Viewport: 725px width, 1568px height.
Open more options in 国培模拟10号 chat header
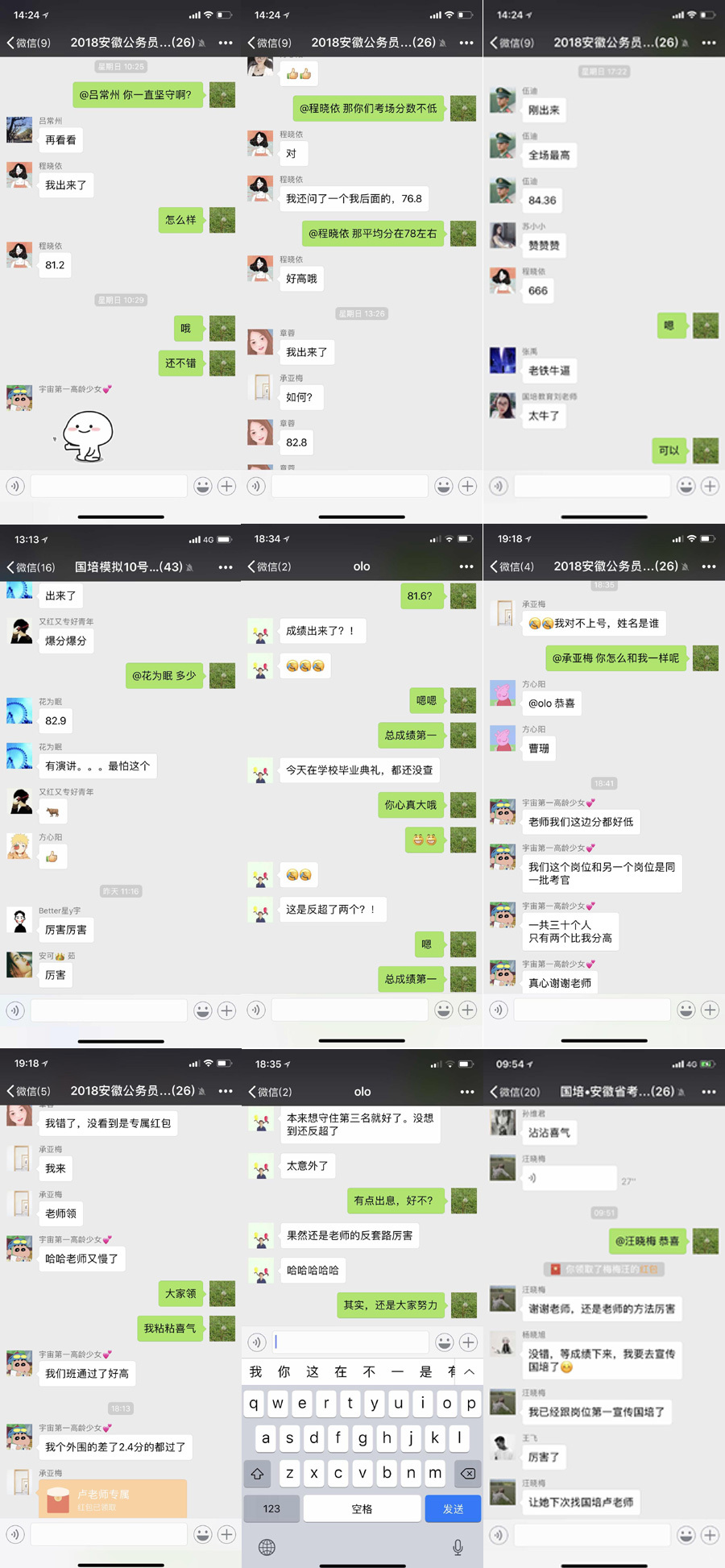tap(226, 567)
